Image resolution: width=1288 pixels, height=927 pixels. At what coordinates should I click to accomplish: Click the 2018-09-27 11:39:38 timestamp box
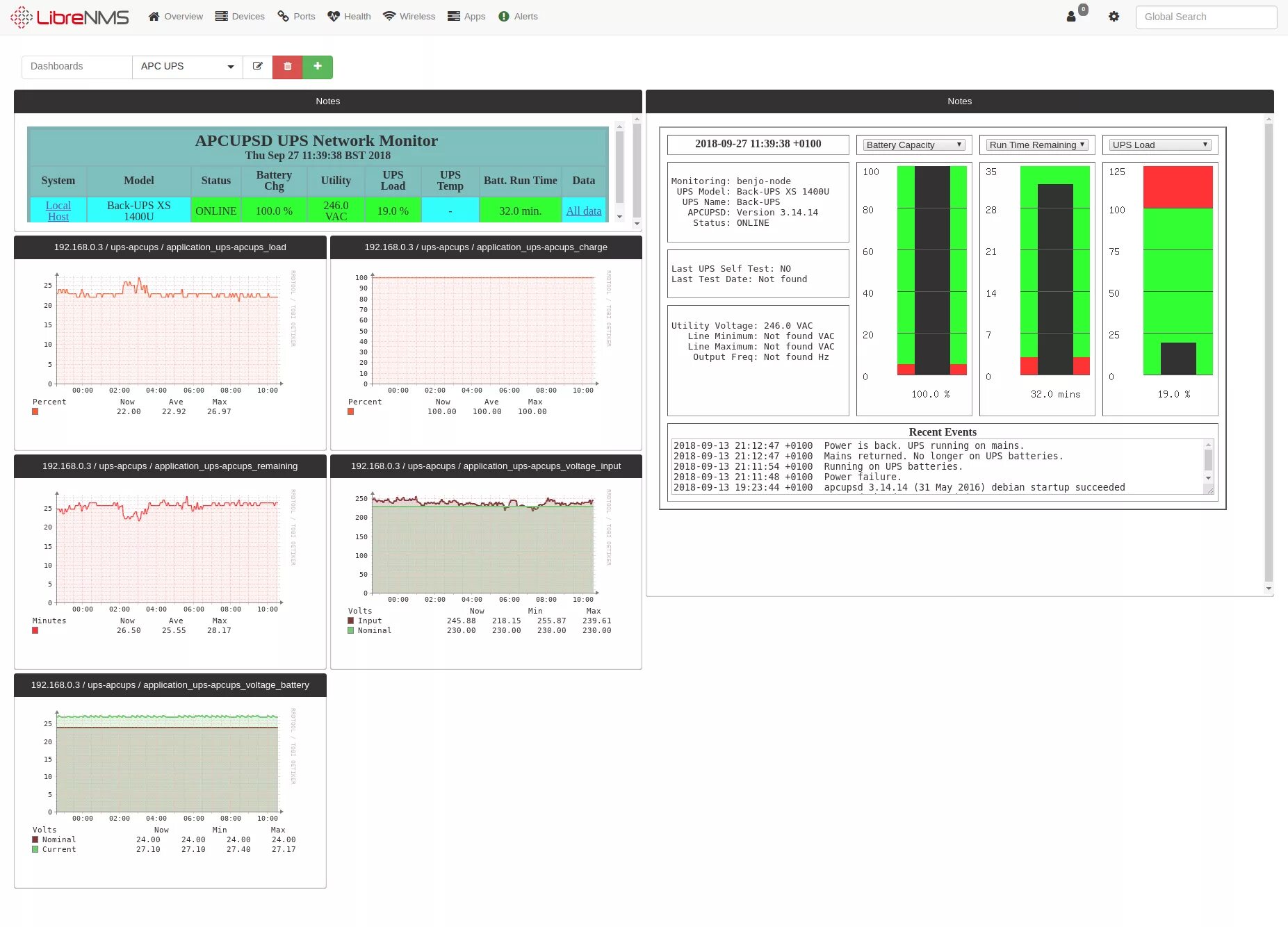pyautogui.click(x=758, y=145)
